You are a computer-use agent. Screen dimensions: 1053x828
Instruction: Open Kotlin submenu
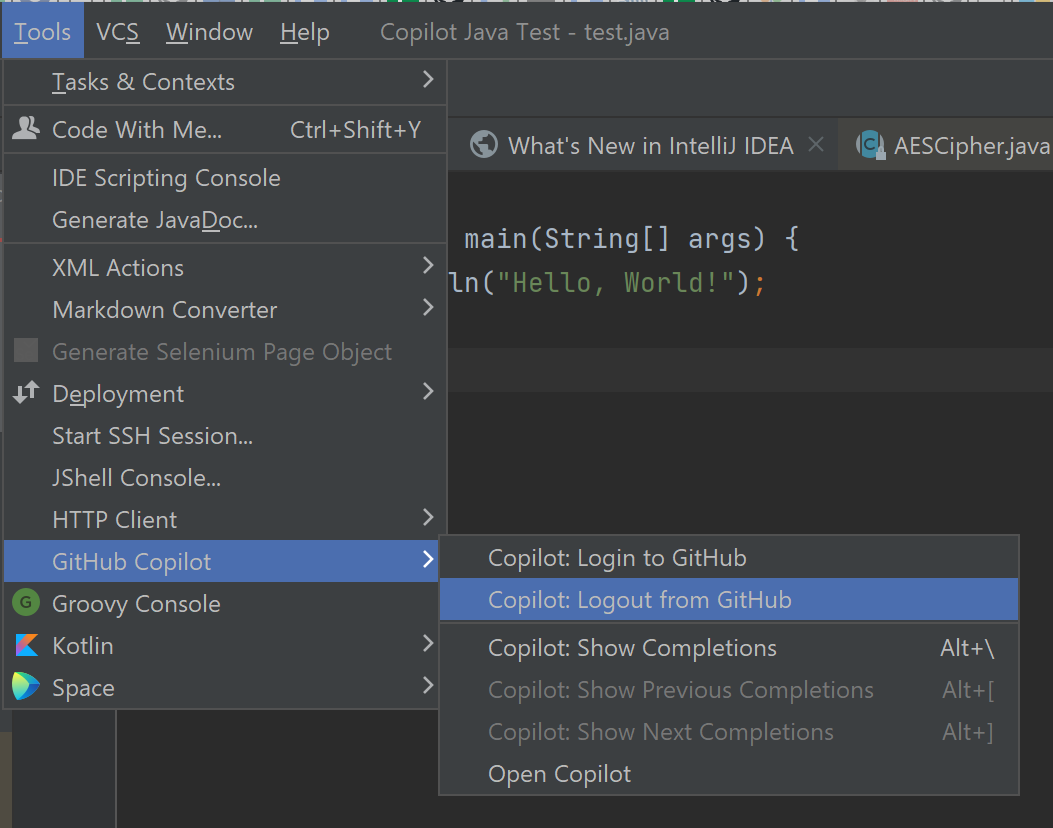(x=222, y=646)
